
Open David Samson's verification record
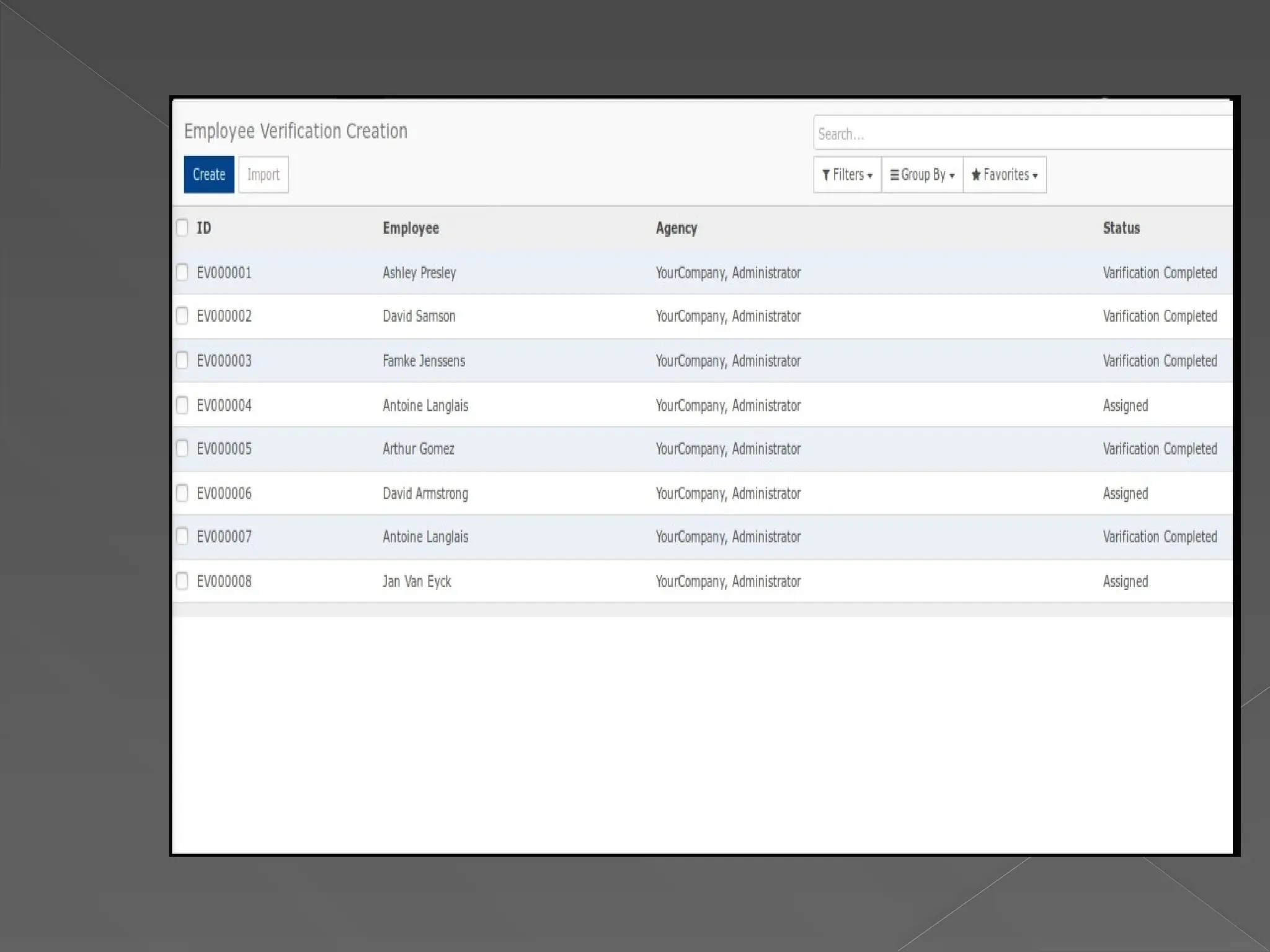(419, 316)
